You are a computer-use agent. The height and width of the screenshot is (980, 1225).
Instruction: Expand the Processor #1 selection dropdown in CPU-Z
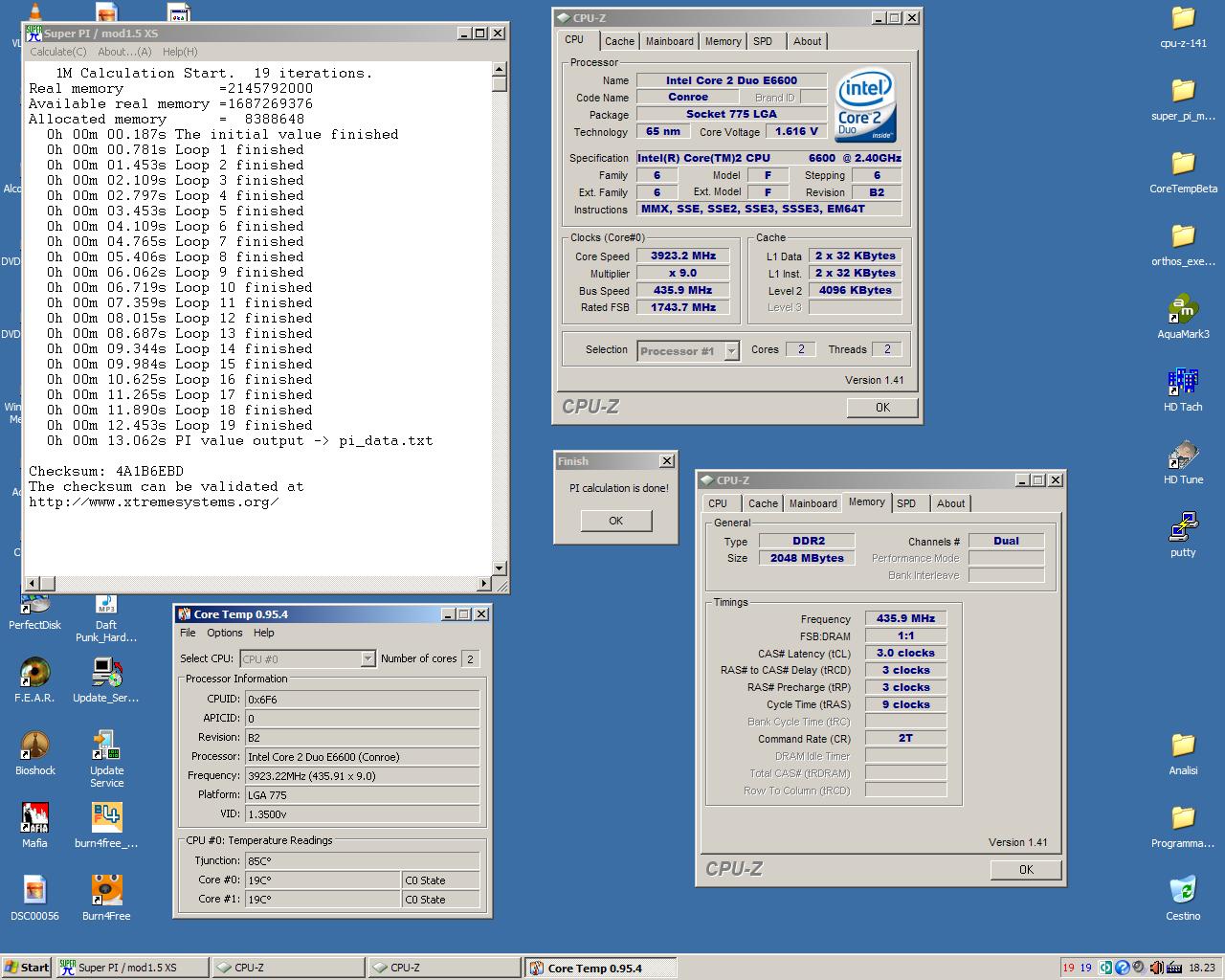pyautogui.click(x=731, y=351)
